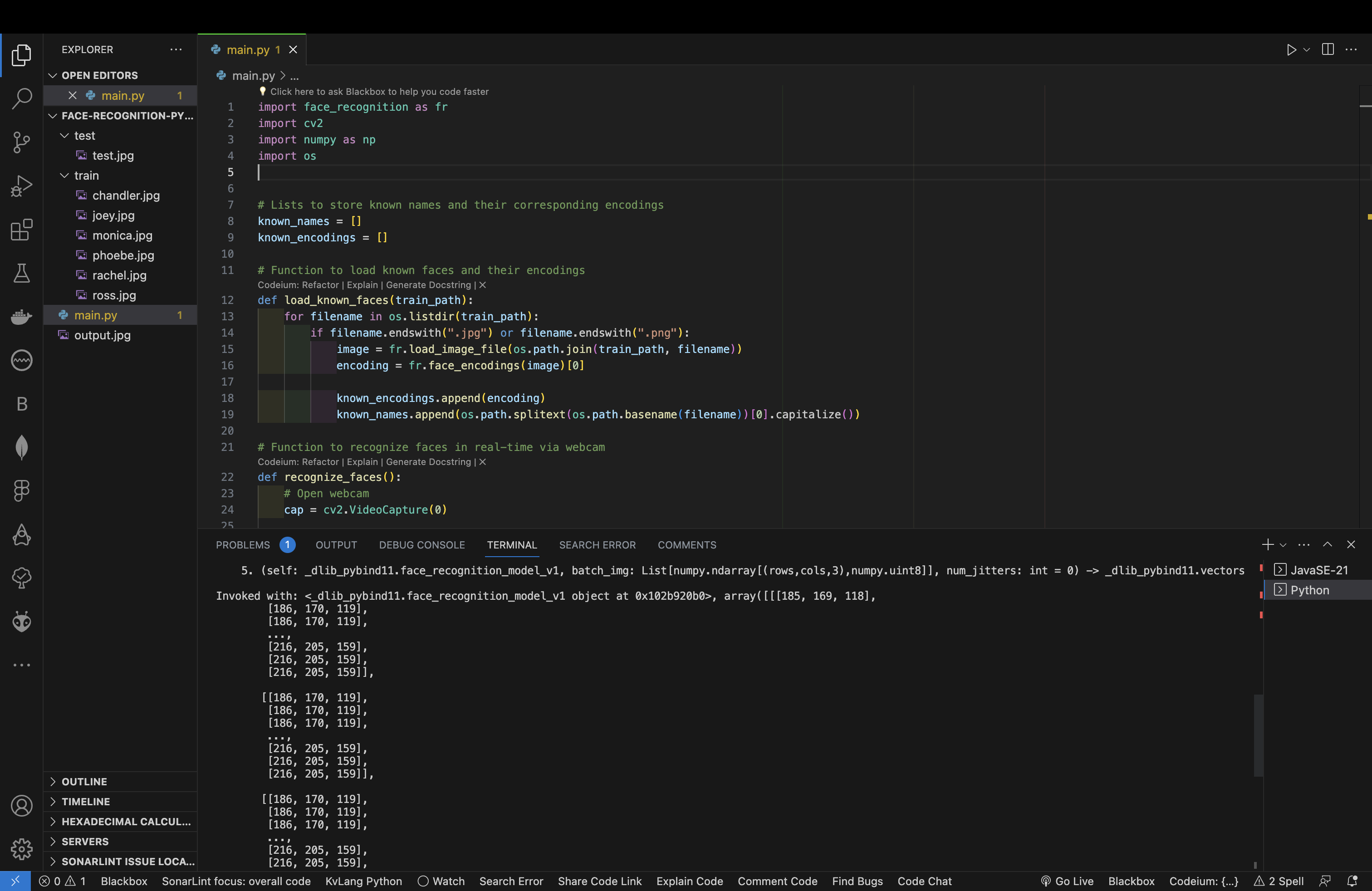This screenshot has height=891, width=1372.
Task: Open the Manage gear menu
Action: point(21,848)
